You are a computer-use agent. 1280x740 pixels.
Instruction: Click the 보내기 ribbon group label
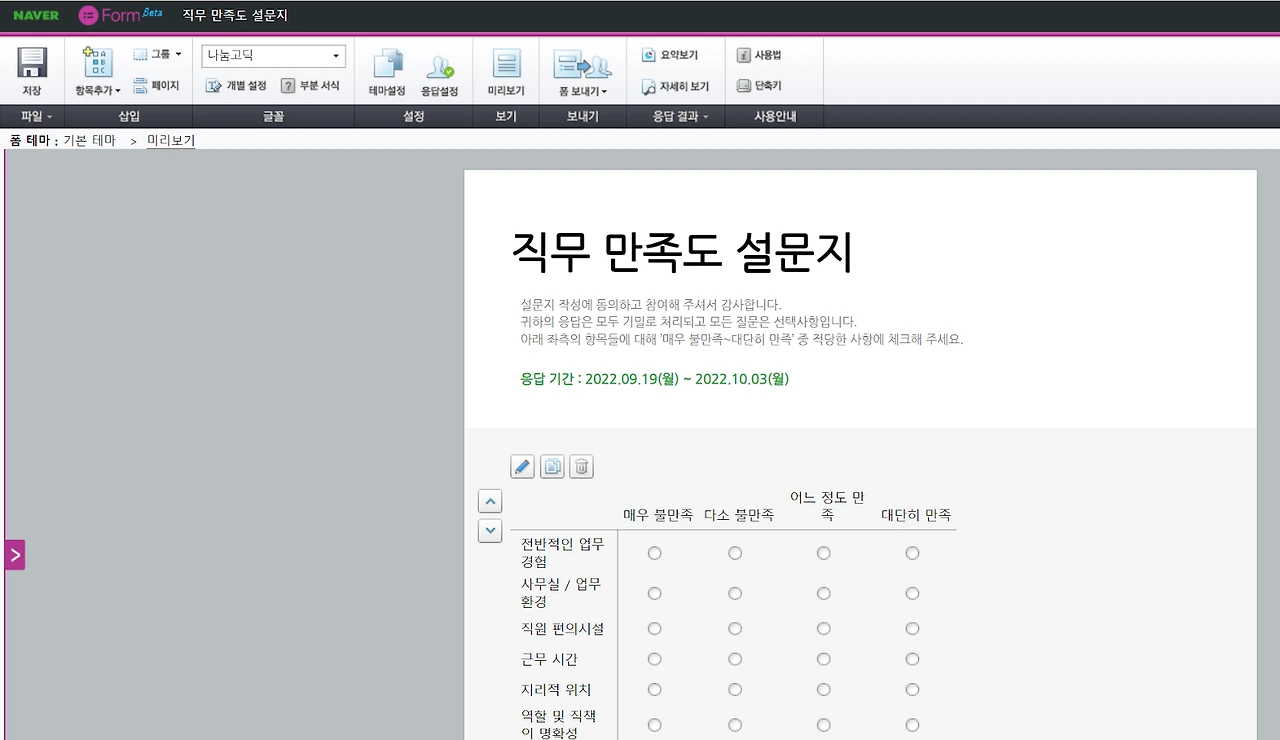[x=583, y=117]
